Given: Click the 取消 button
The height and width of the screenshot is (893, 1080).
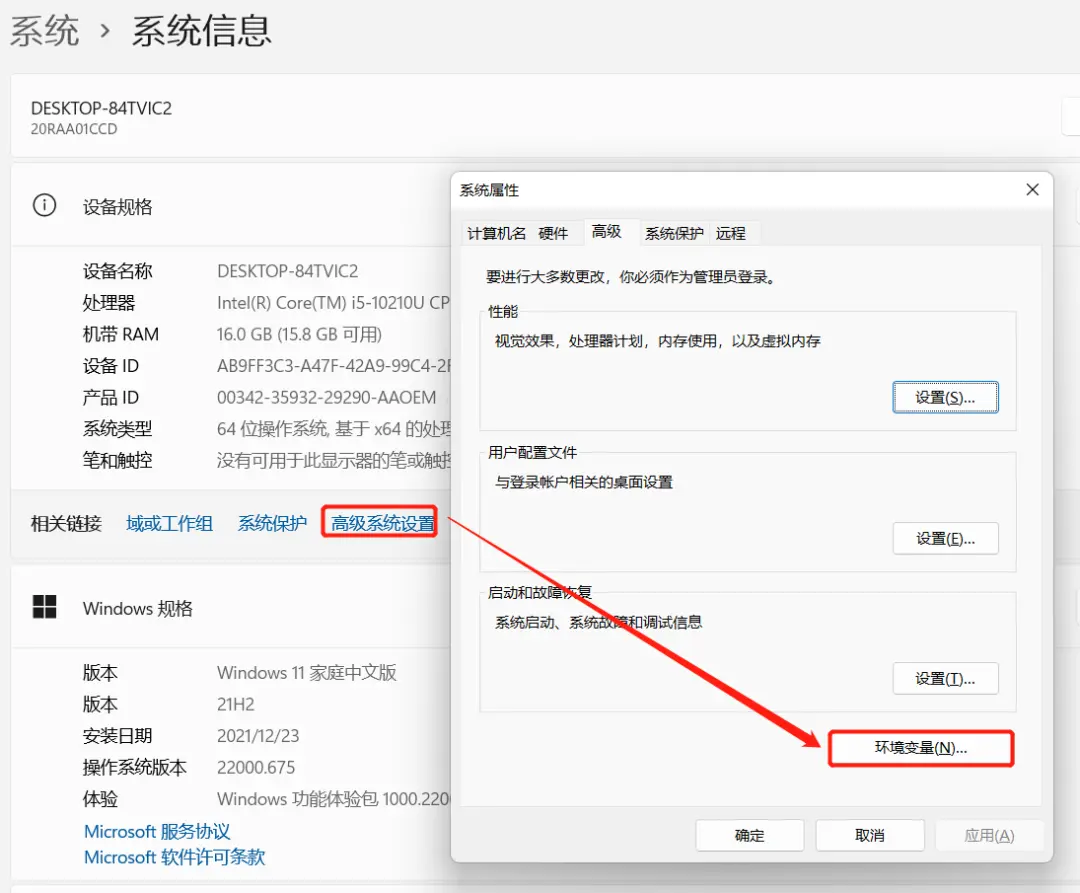Looking at the screenshot, I should [x=869, y=835].
